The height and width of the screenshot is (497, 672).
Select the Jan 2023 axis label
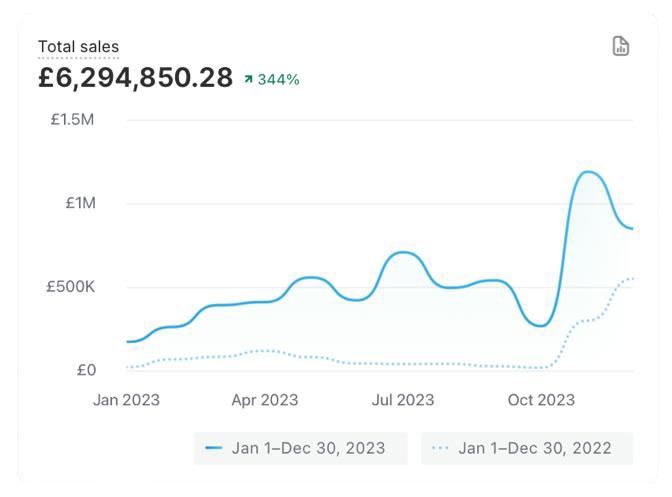click(126, 400)
